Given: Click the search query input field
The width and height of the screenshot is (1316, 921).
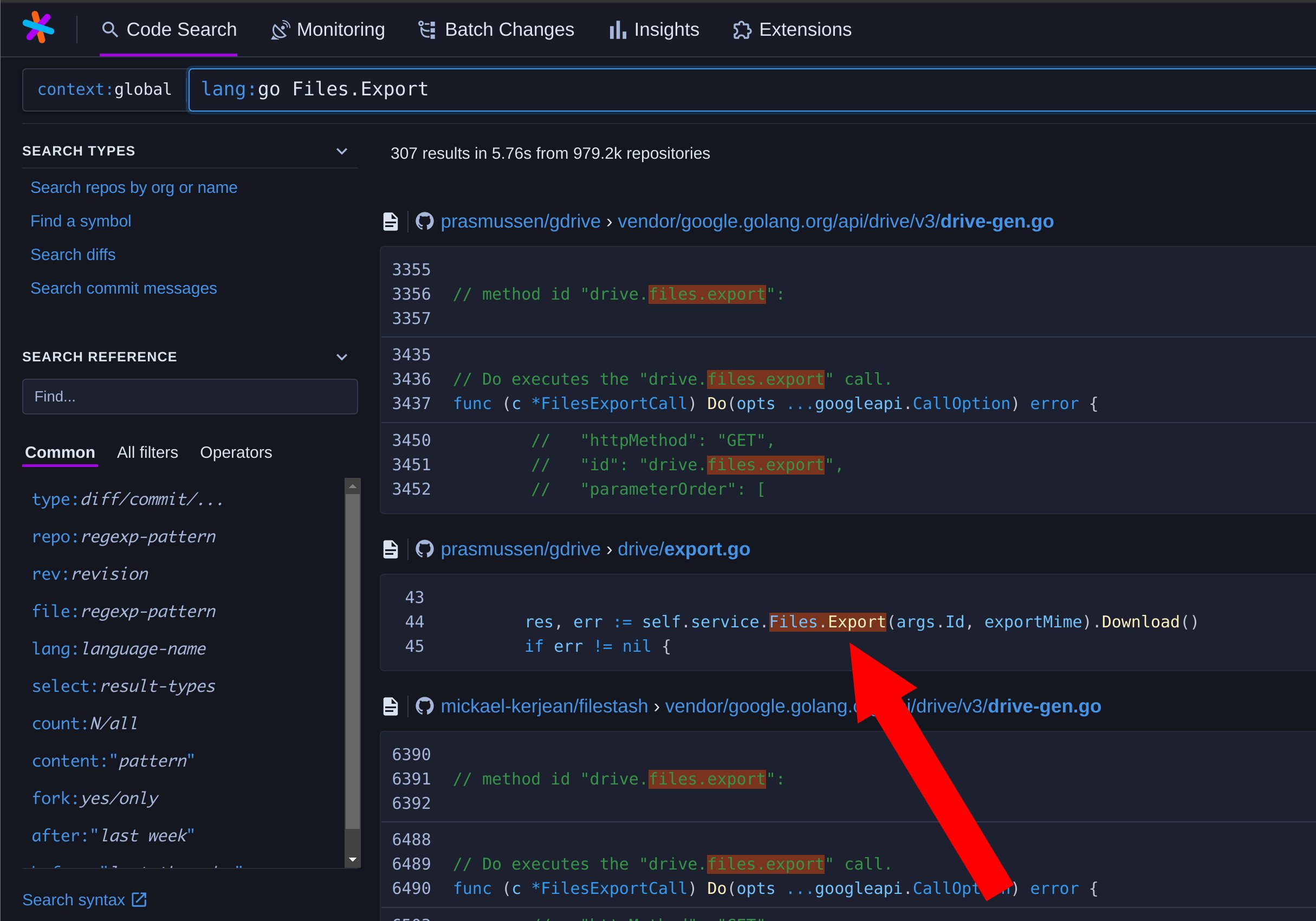Looking at the screenshot, I should (751, 89).
